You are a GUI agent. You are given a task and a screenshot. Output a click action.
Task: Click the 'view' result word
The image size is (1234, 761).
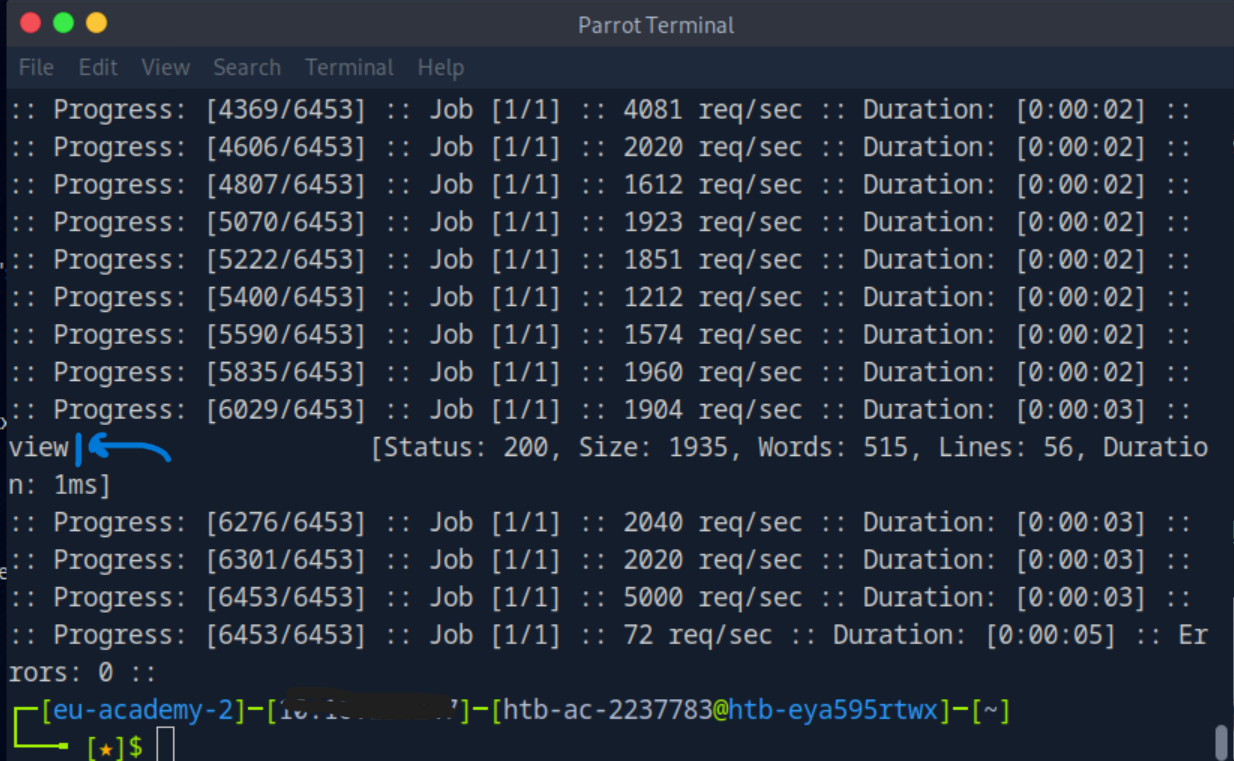(x=38, y=448)
